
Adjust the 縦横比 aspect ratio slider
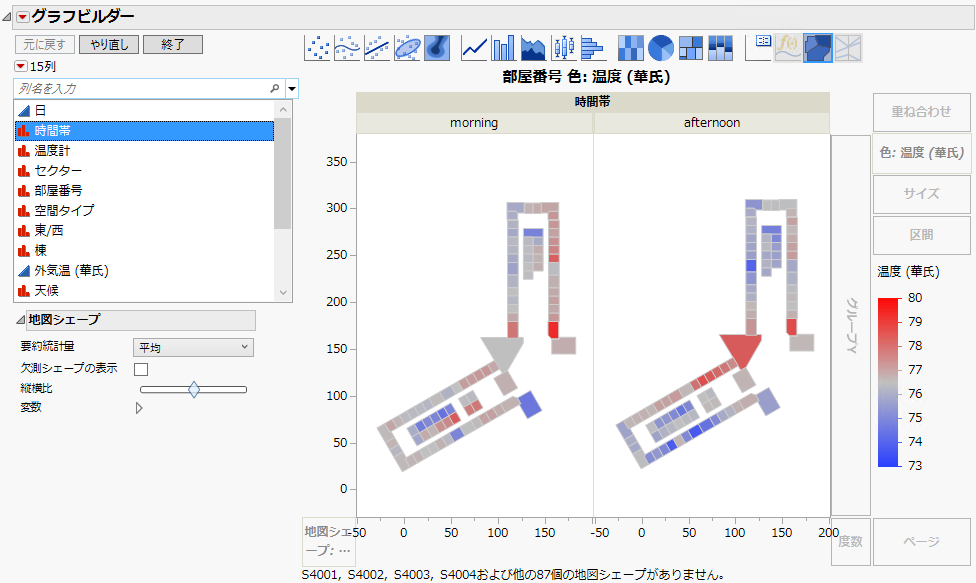click(196, 389)
